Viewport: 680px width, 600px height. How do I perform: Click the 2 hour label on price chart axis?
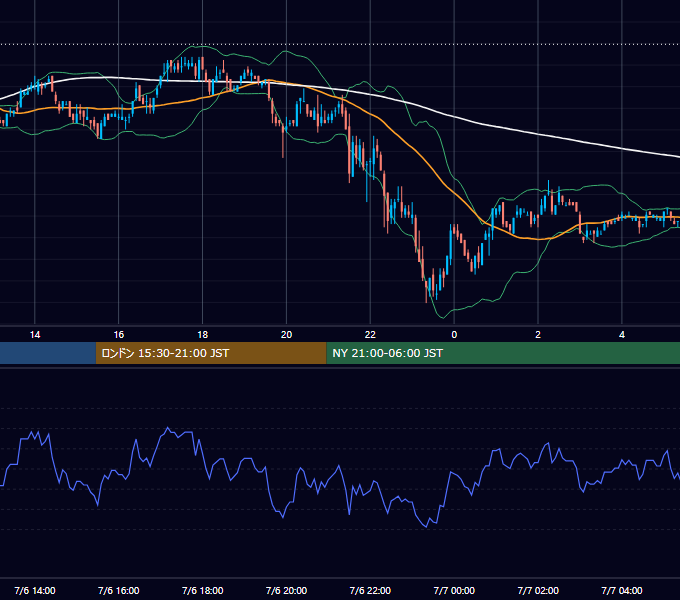point(538,335)
